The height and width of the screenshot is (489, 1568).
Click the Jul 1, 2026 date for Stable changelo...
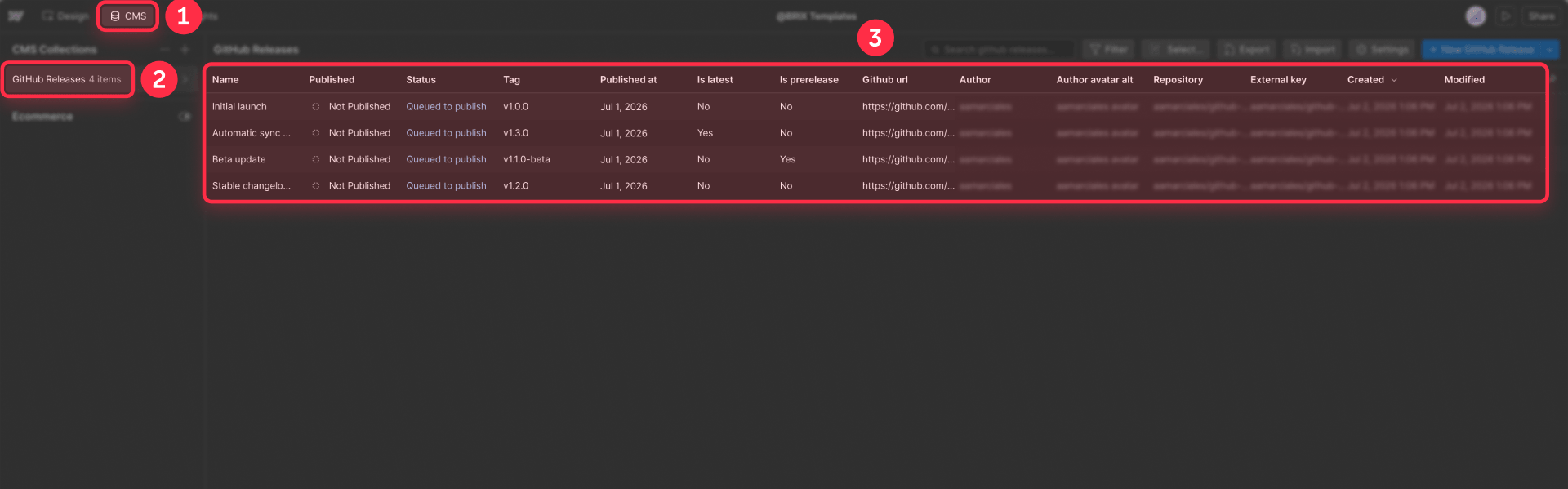623,186
